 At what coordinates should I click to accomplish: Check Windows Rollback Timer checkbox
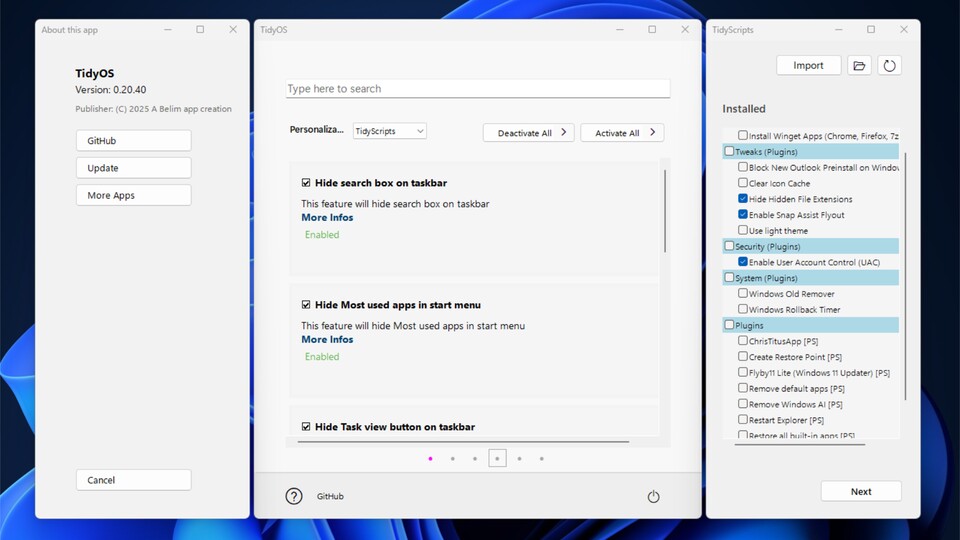click(743, 309)
